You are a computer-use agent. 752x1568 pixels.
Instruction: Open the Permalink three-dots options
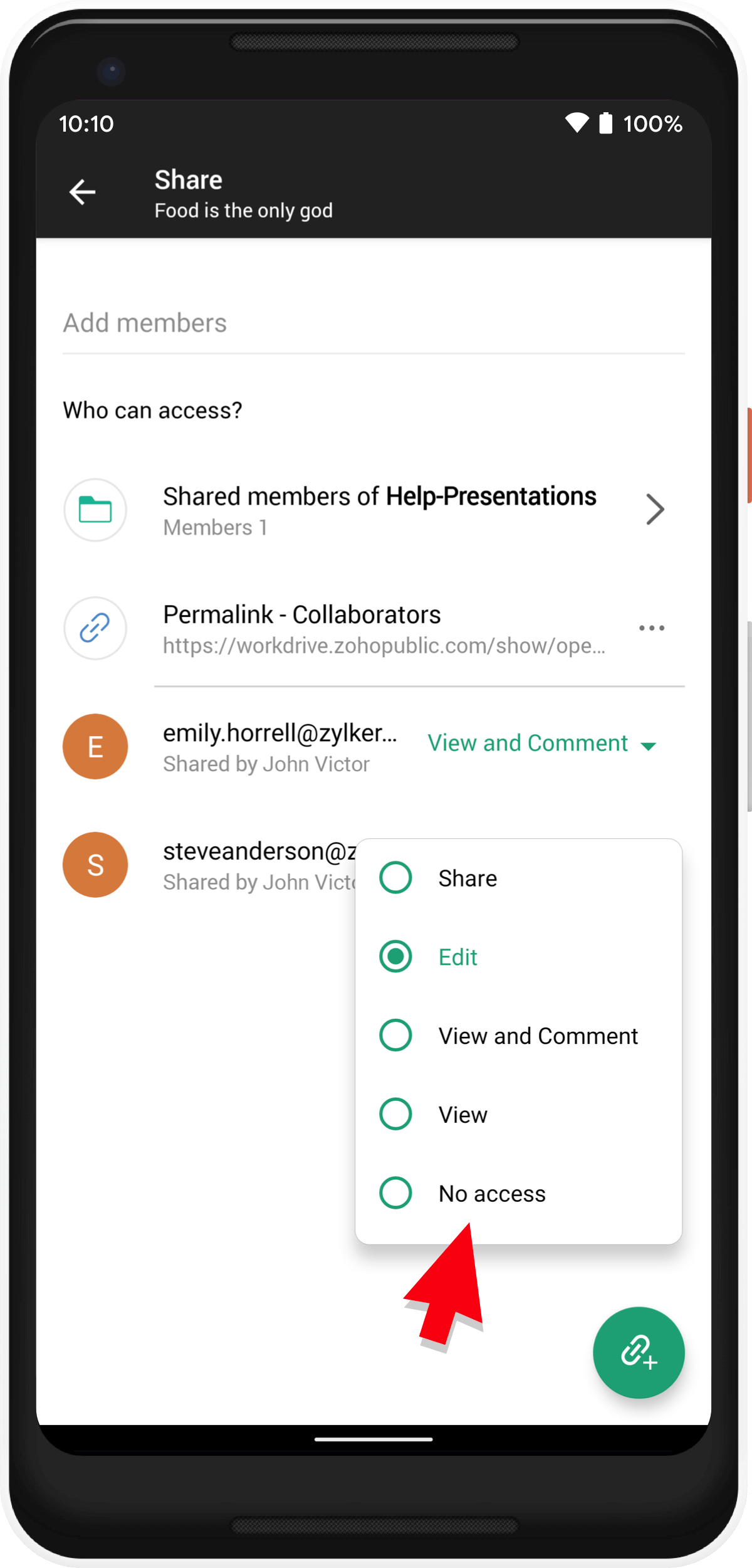point(652,628)
